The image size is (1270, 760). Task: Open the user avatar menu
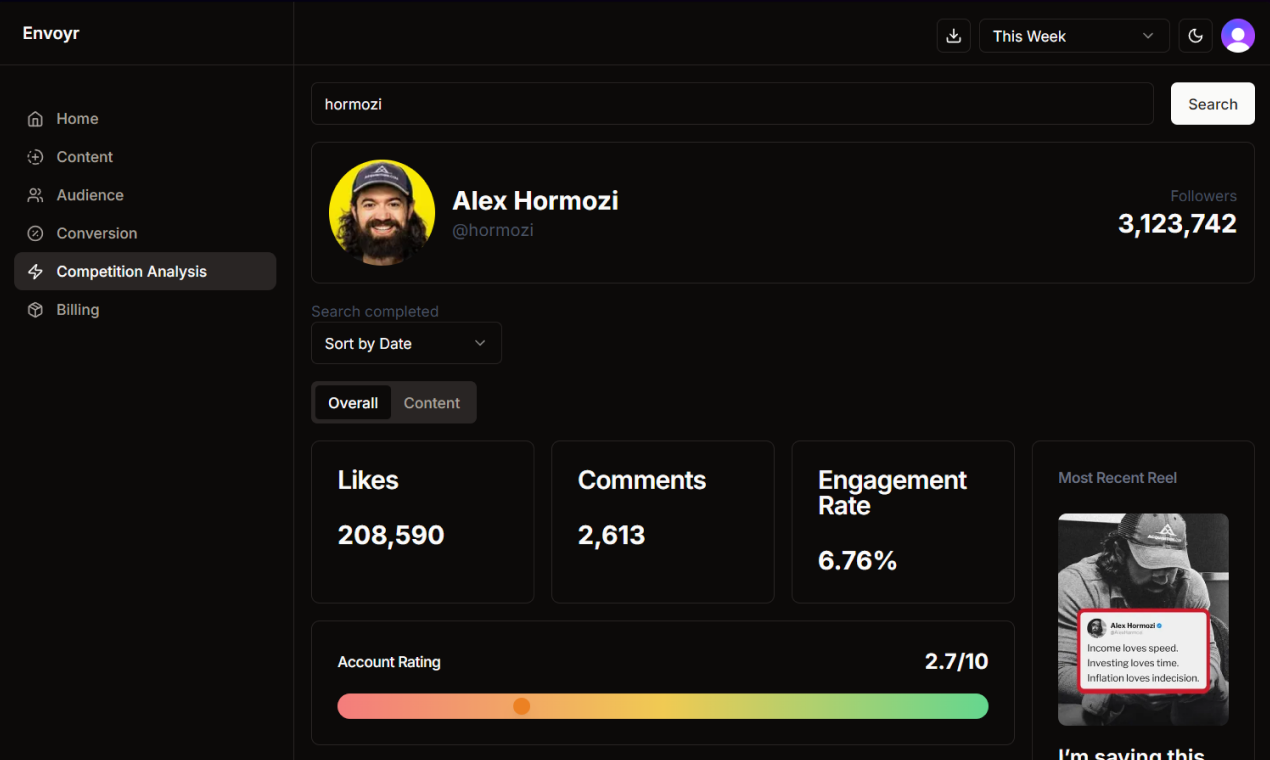coord(1237,36)
